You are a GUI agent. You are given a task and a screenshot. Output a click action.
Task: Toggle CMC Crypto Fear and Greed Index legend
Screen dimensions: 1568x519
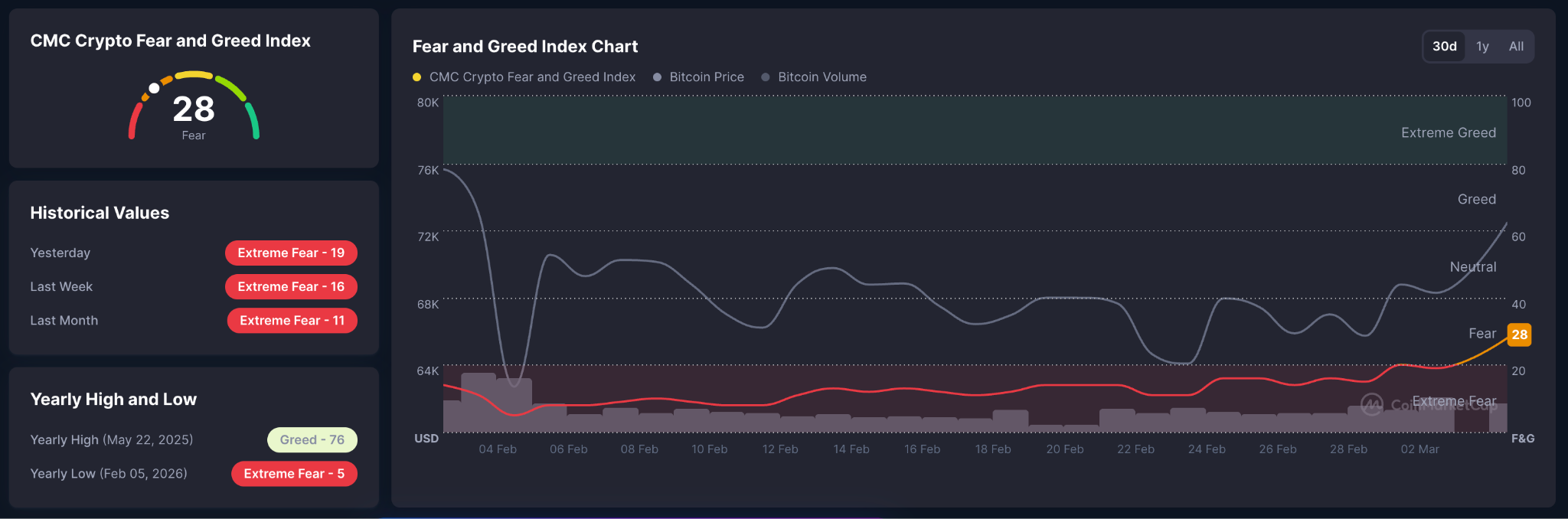(524, 77)
